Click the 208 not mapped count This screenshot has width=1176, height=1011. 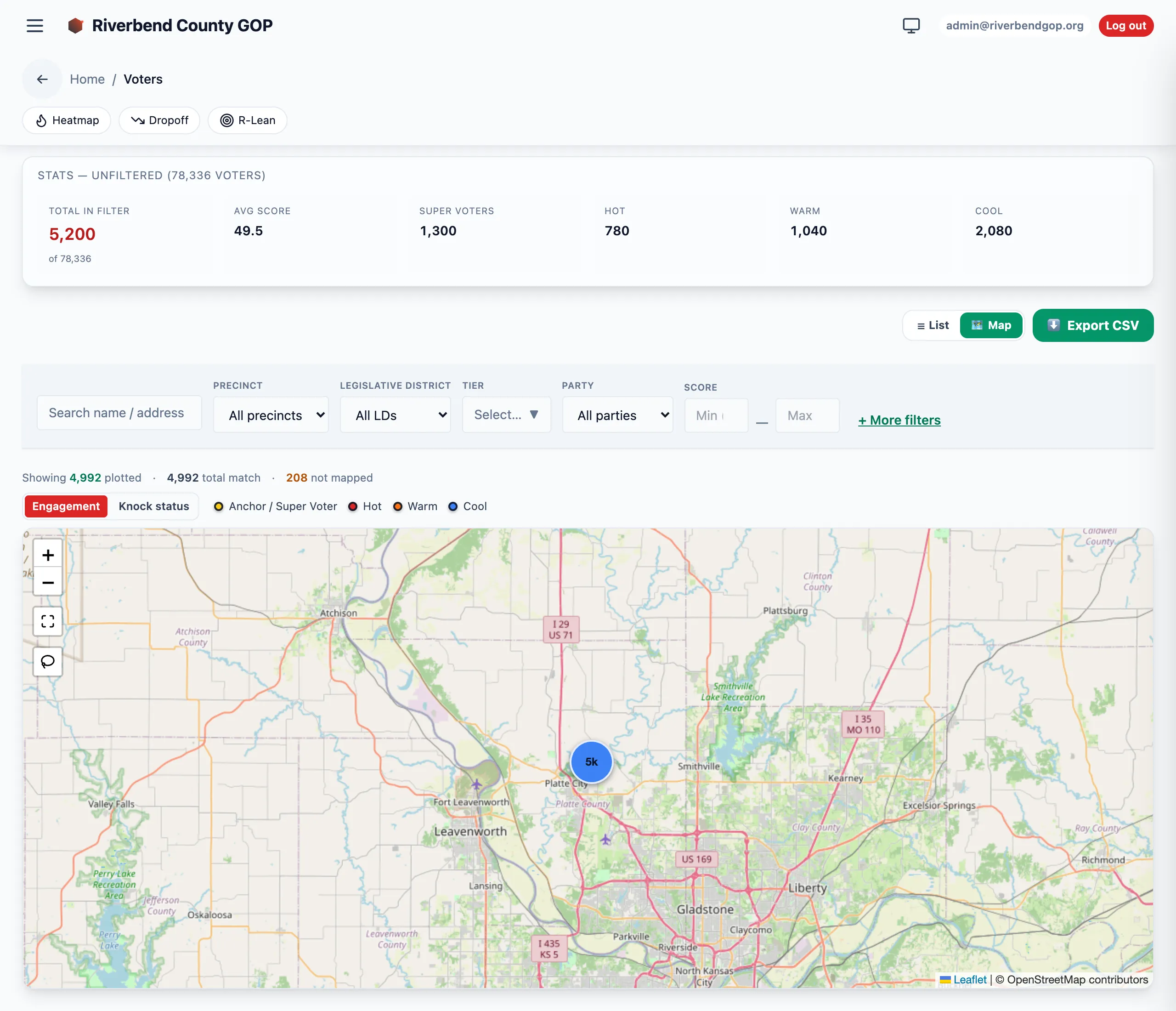329,477
